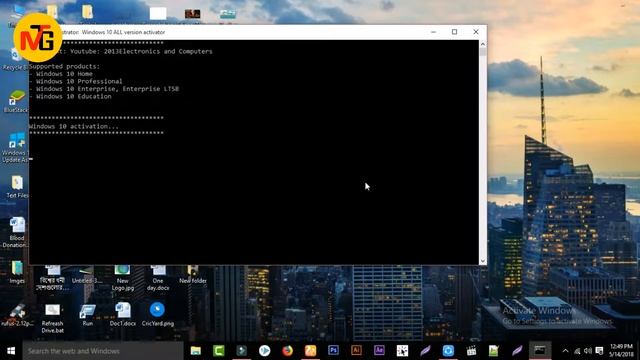Close the Windows 10 activator window
The image size is (640, 360).
pos(476,32)
